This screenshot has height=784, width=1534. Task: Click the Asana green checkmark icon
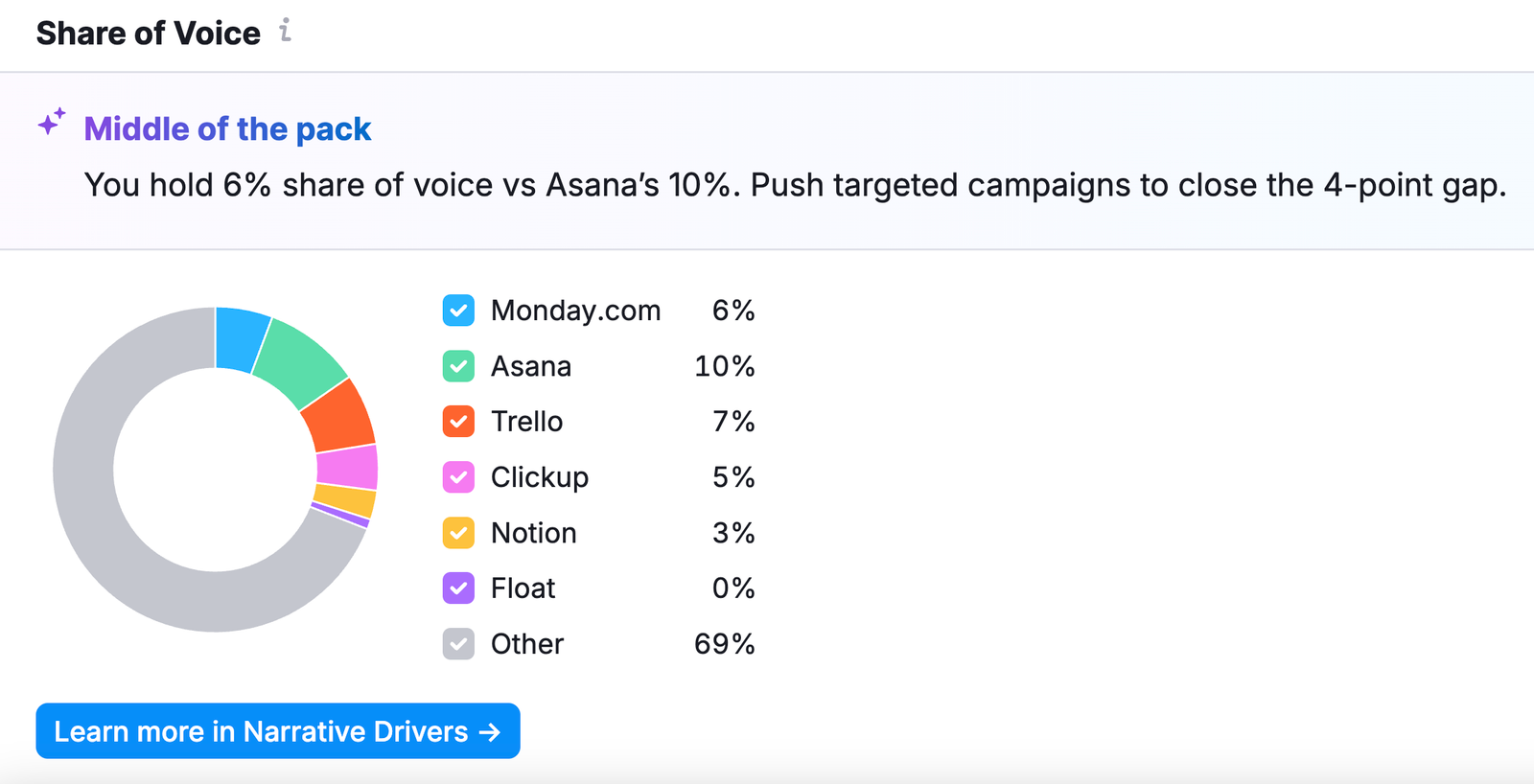point(458,366)
